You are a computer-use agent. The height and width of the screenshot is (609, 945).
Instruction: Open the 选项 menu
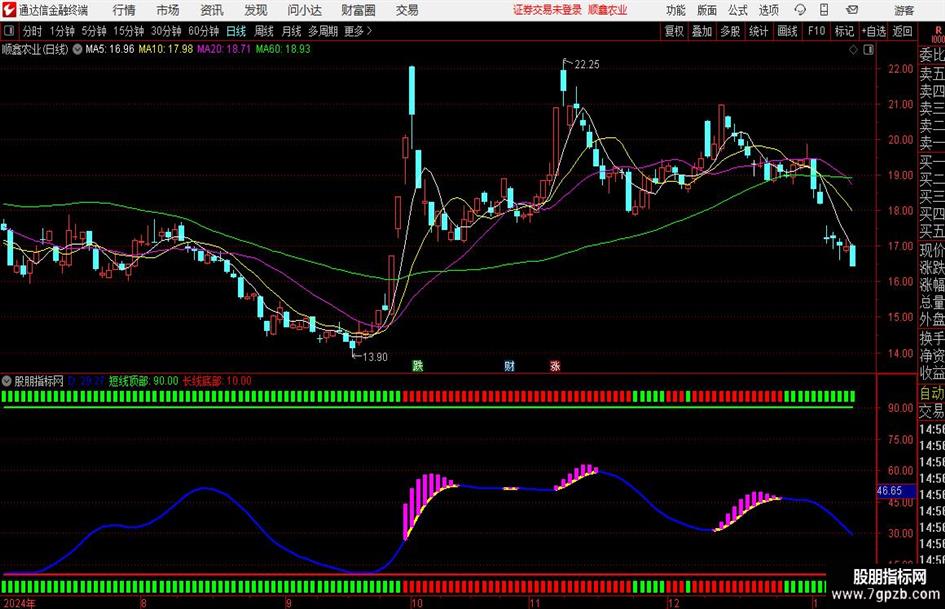tap(768, 10)
